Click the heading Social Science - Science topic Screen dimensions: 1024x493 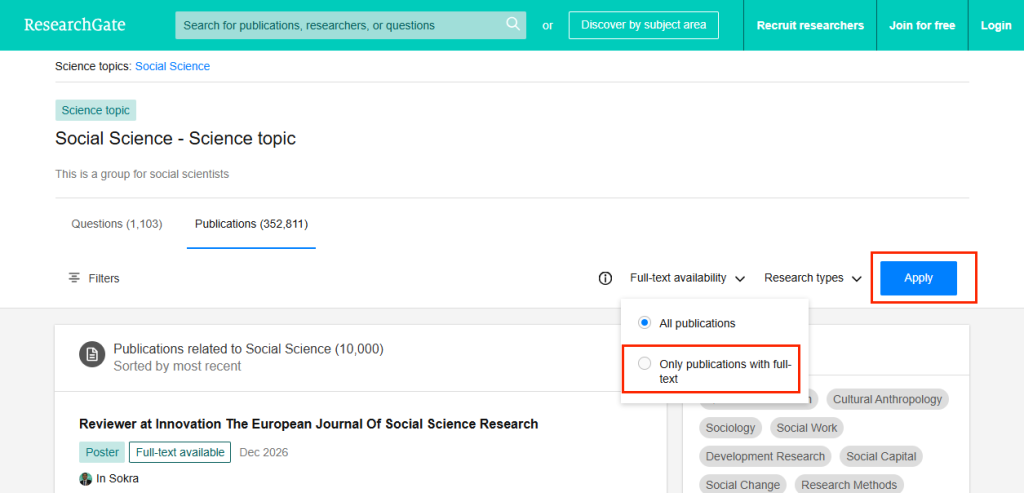click(175, 138)
